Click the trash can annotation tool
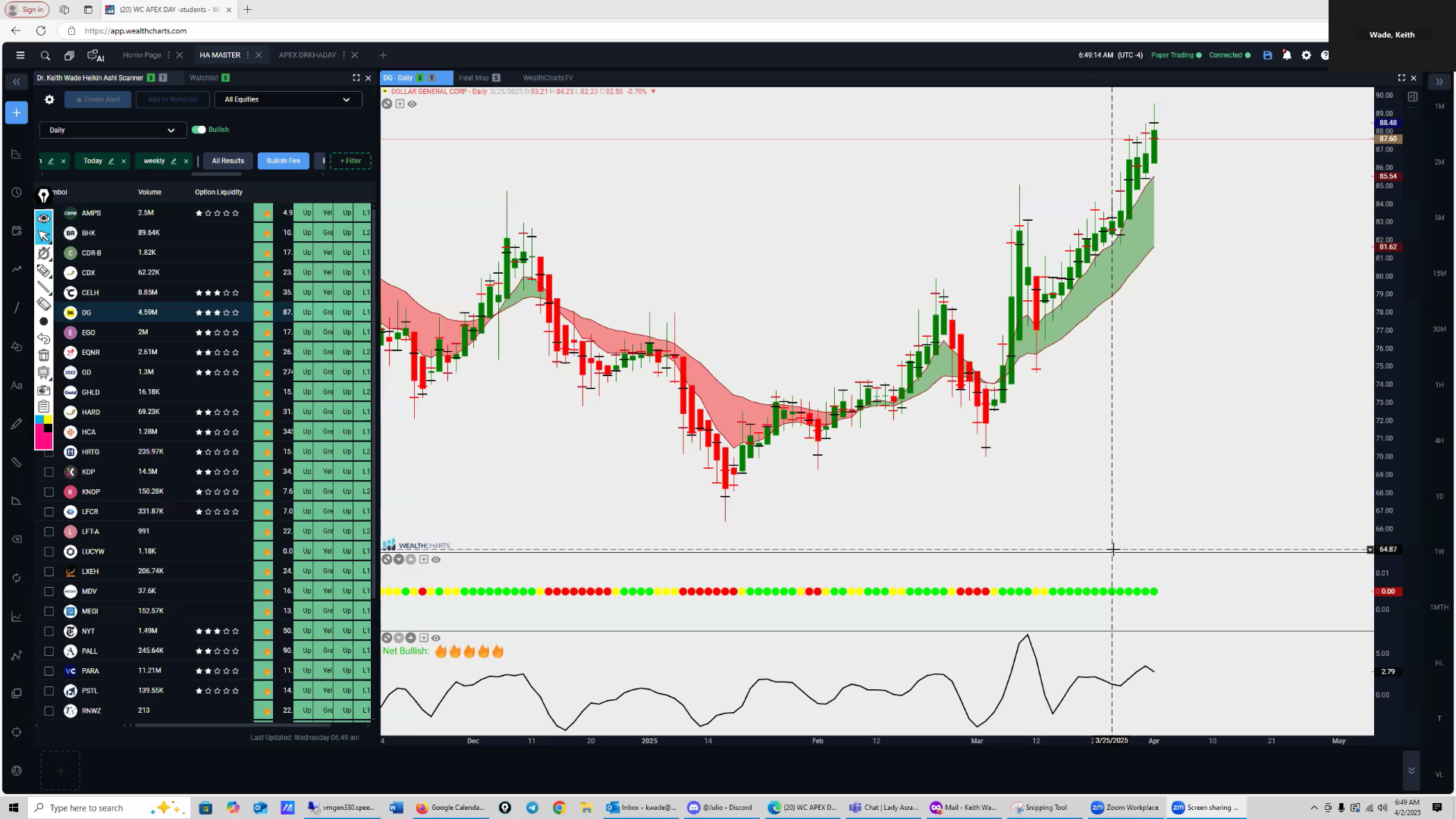The image size is (1456, 819). pyautogui.click(x=44, y=355)
